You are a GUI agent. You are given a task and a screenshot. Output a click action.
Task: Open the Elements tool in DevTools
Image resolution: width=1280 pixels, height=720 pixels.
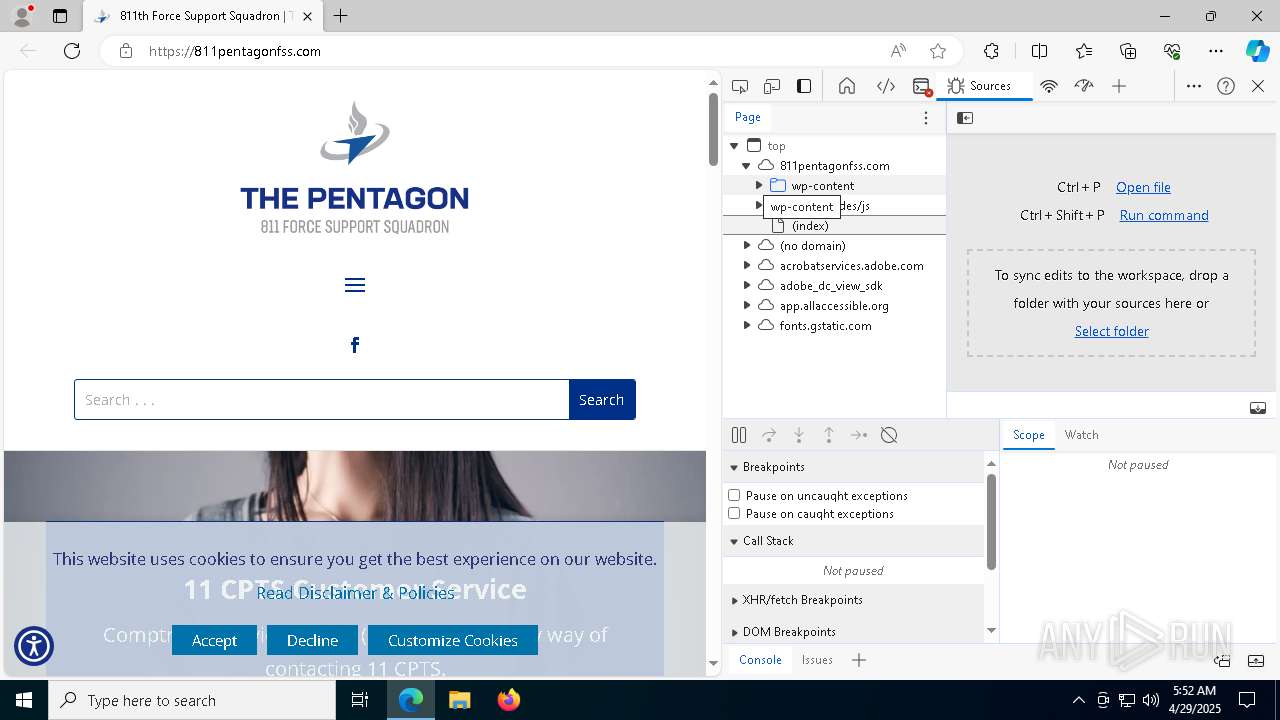[x=886, y=86]
